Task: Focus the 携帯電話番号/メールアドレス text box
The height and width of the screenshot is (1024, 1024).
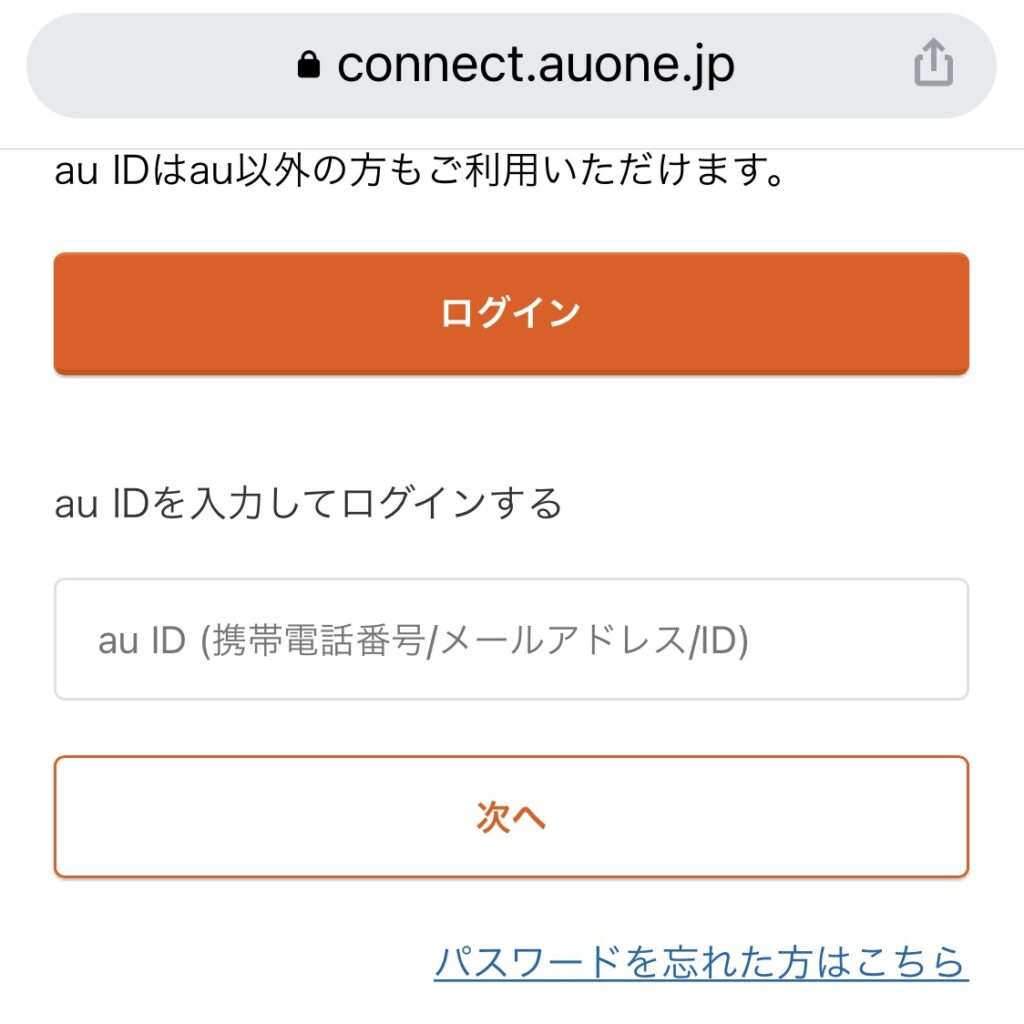Action: point(512,638)
